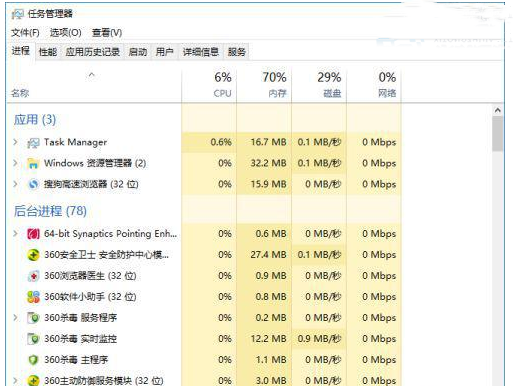Select 360杀毒 实时监控 name

pos(80,339)
